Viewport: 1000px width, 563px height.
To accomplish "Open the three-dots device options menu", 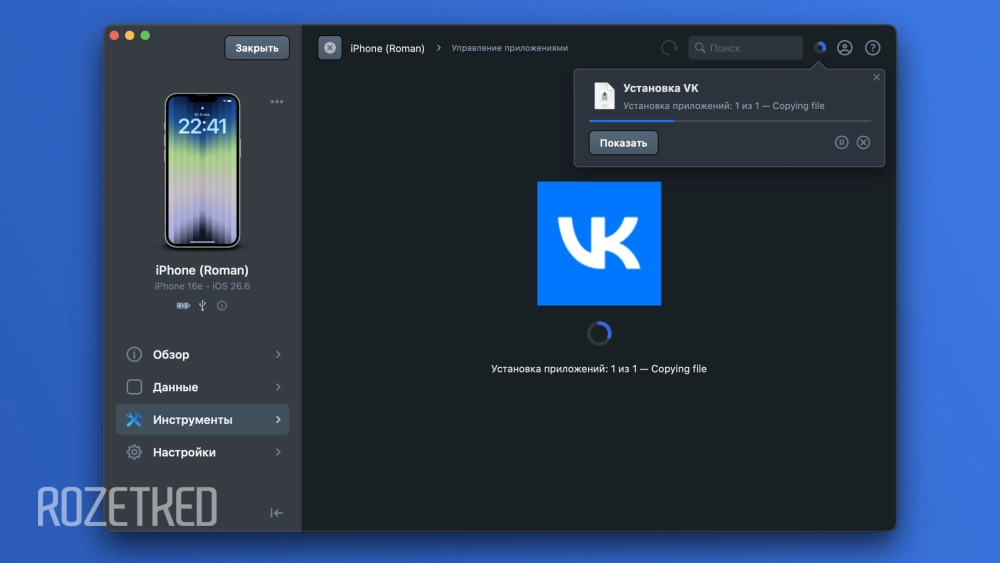I will pyautogui.click(x=276, y=101).
